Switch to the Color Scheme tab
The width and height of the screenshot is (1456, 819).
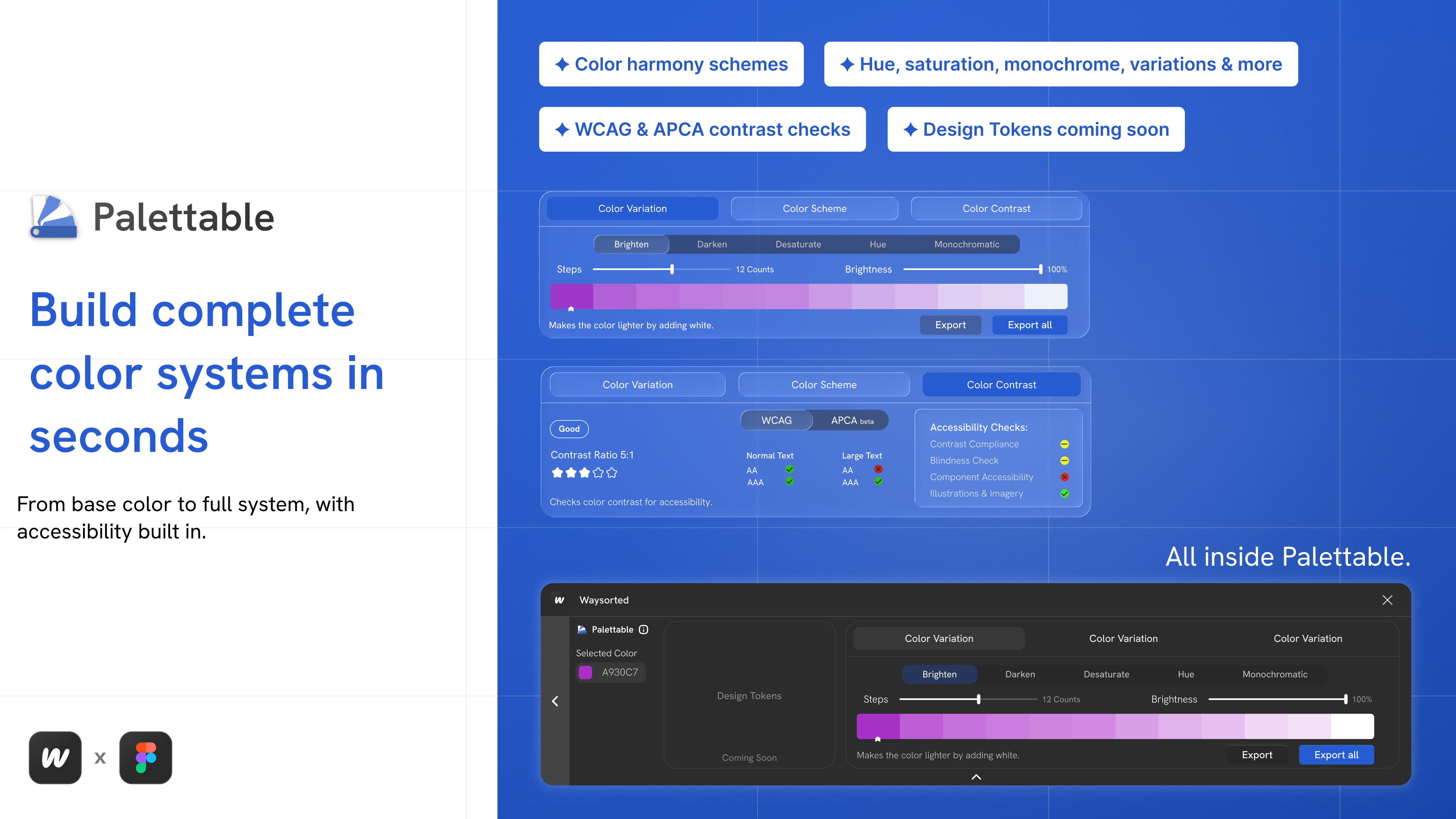814,208
